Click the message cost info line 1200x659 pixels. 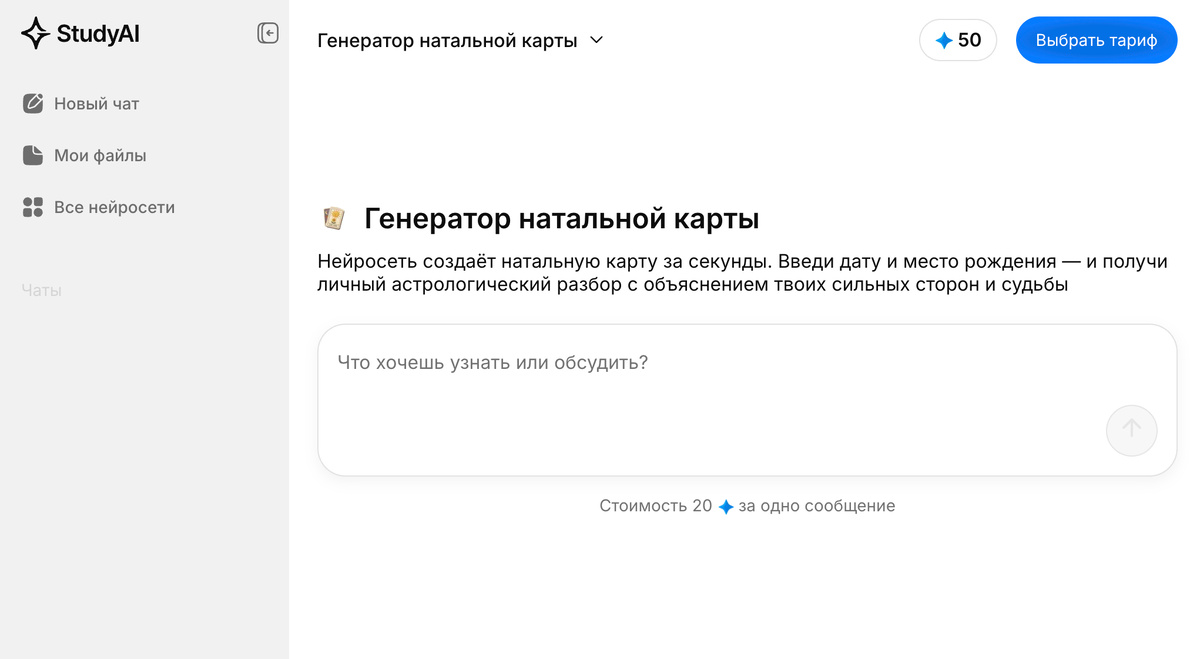746,506
